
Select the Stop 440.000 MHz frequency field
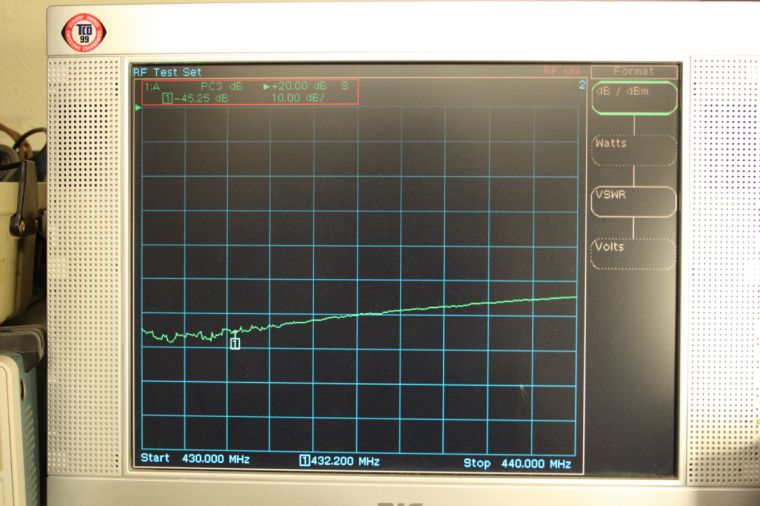pyautogui.click(x=517, y=463)
